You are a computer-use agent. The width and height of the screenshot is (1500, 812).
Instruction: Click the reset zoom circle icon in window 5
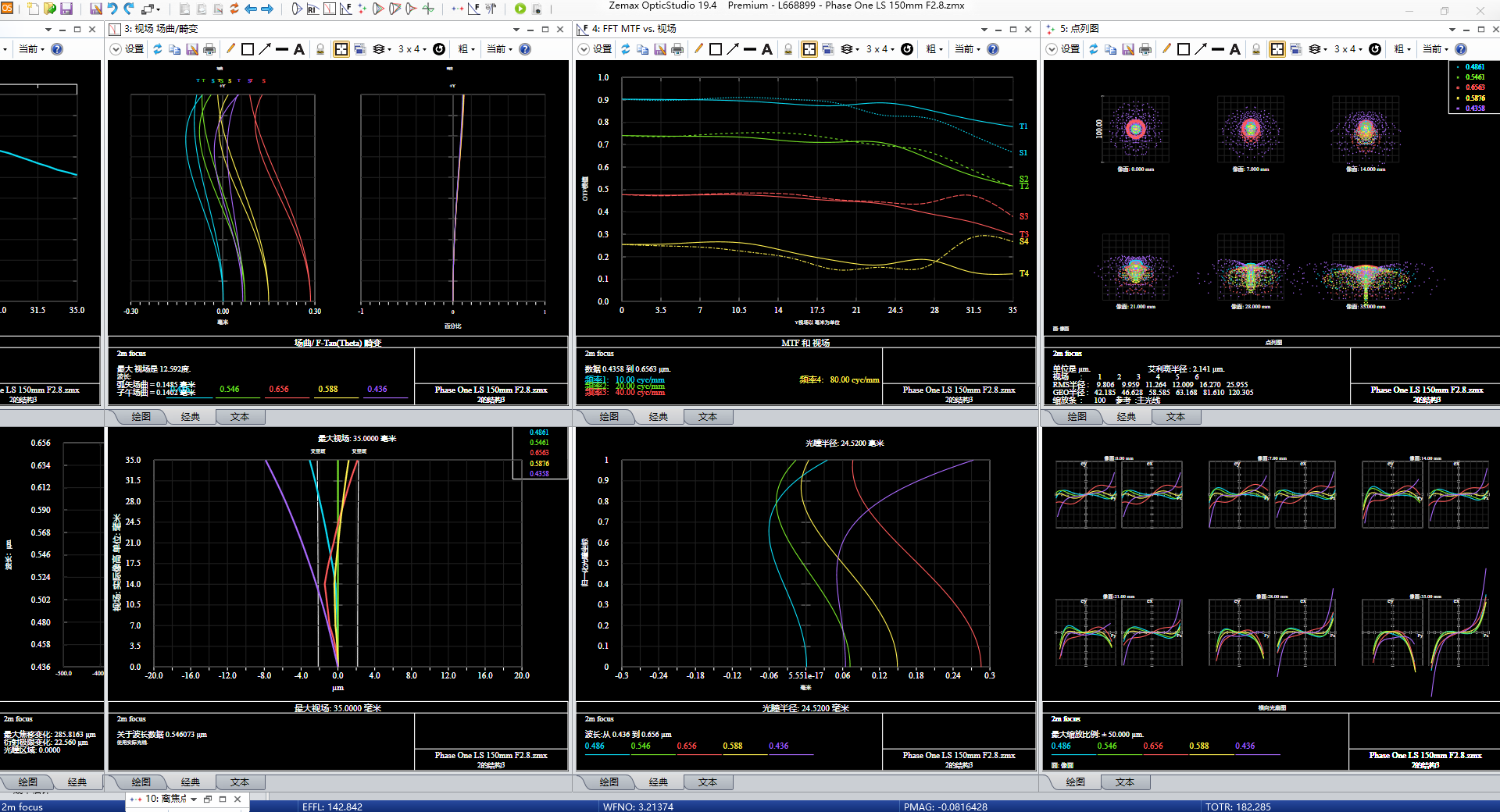1375,49
